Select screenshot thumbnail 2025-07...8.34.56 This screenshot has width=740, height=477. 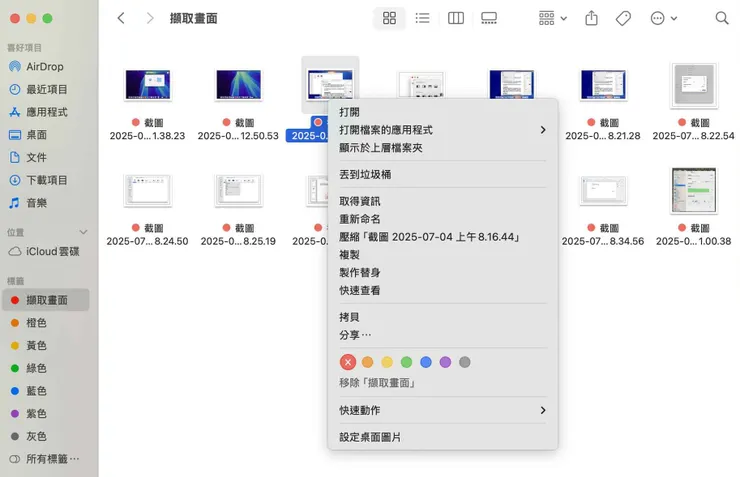click(x=603, y=190)
